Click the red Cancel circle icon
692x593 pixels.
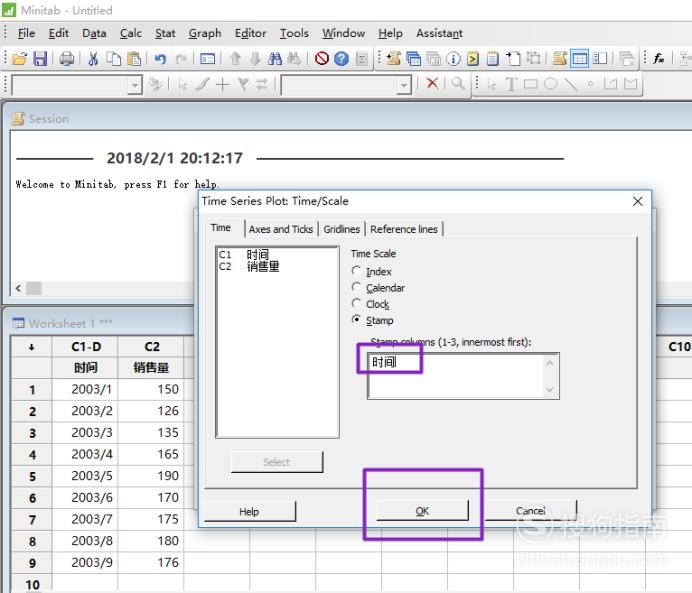[322, 58]
